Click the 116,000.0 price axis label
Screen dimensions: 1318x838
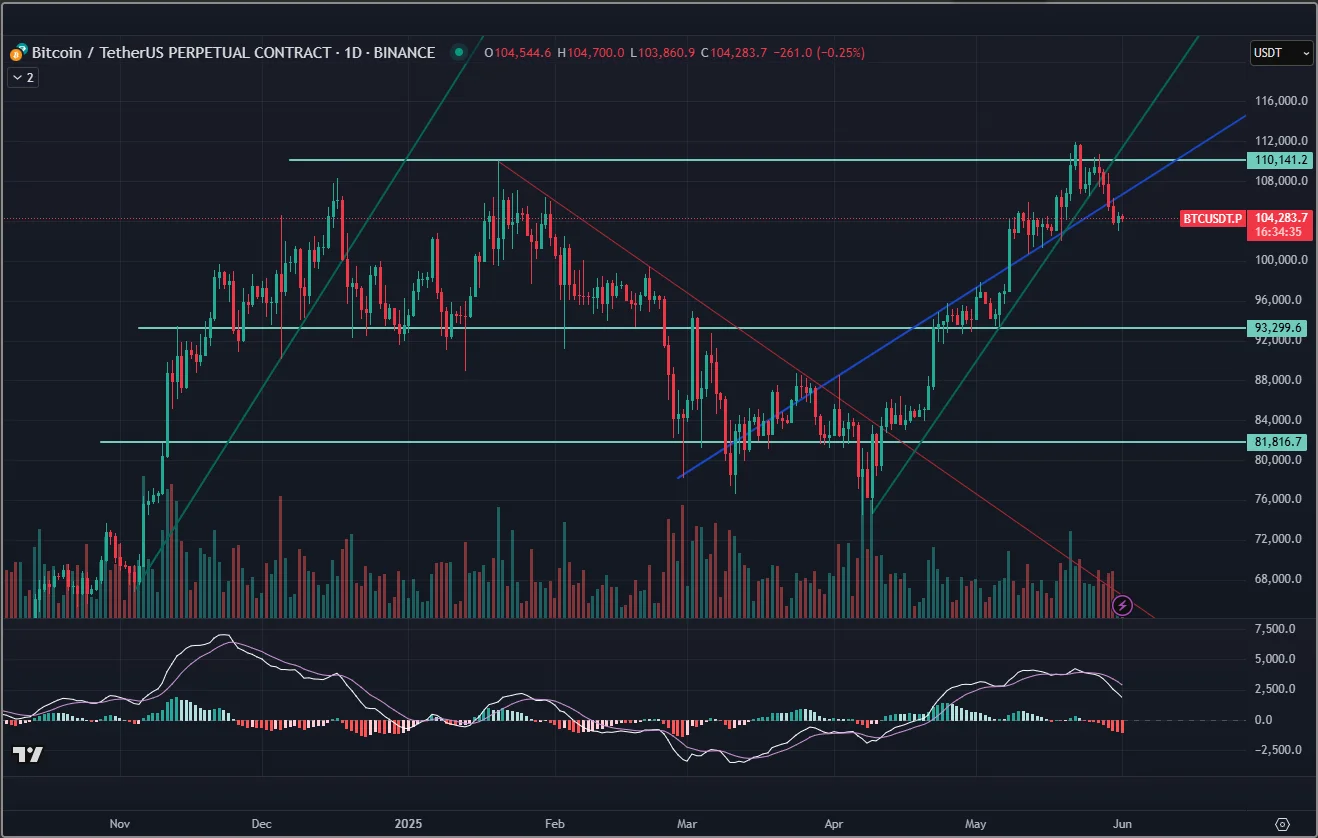(1281, 101)
